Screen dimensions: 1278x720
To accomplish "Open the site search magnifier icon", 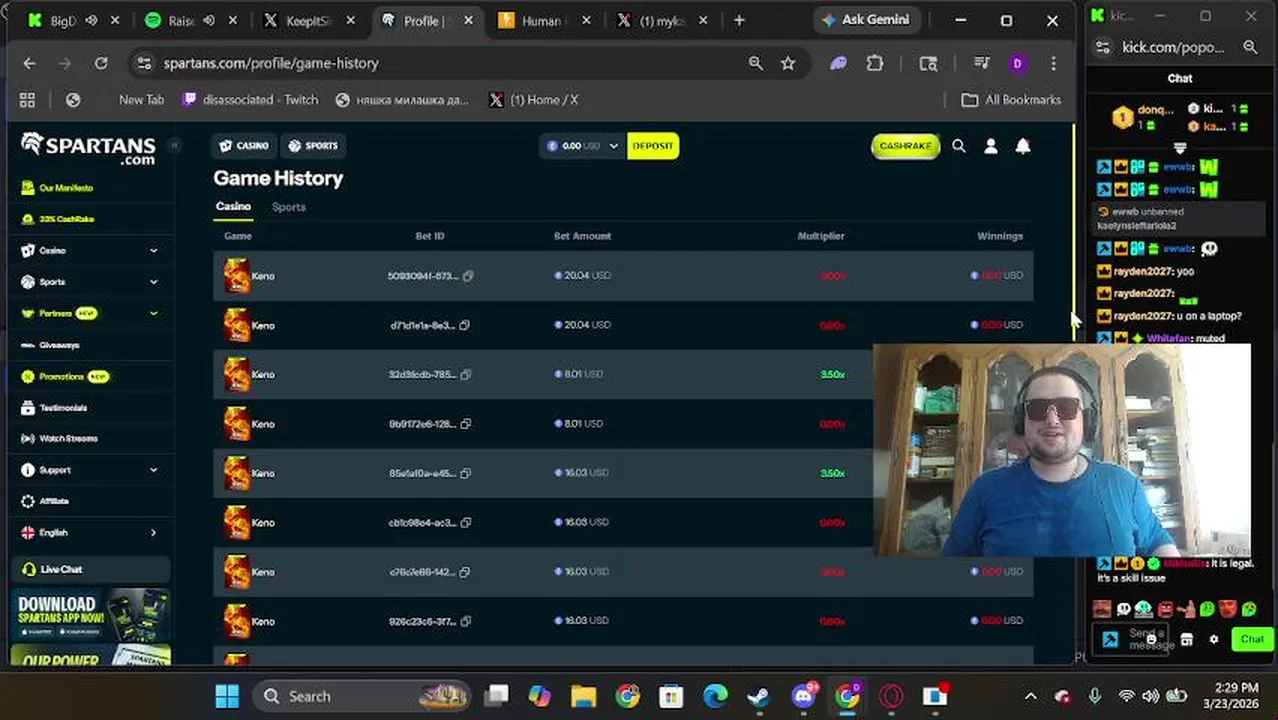I will point(958,146).
